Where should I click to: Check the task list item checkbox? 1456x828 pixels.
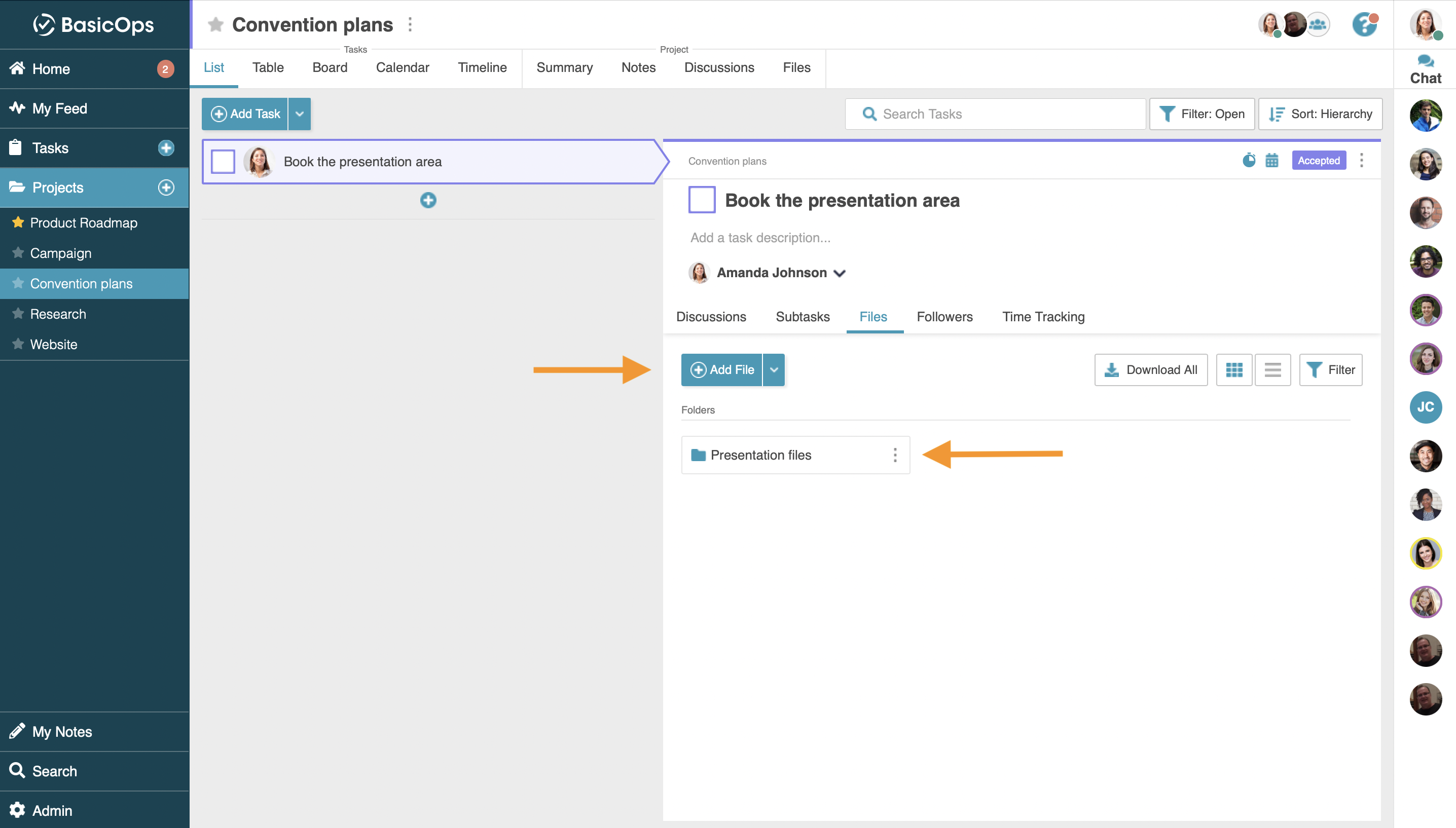(x=223, y=162)
